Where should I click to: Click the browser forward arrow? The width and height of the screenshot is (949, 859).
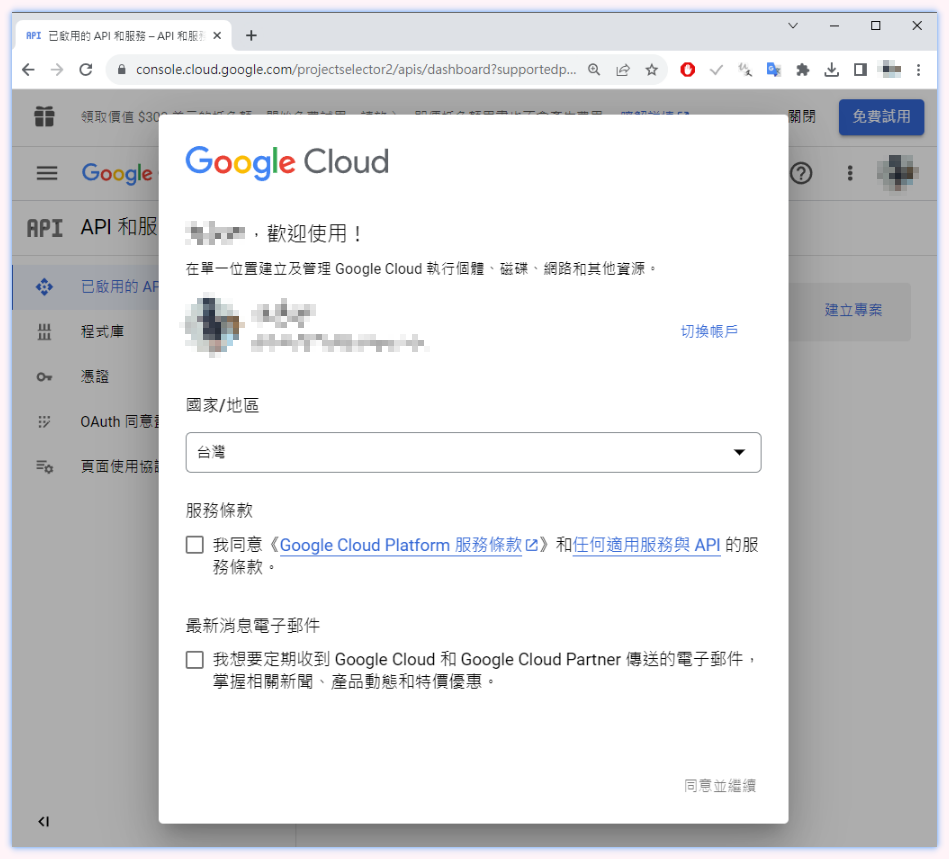coord(57,70)
